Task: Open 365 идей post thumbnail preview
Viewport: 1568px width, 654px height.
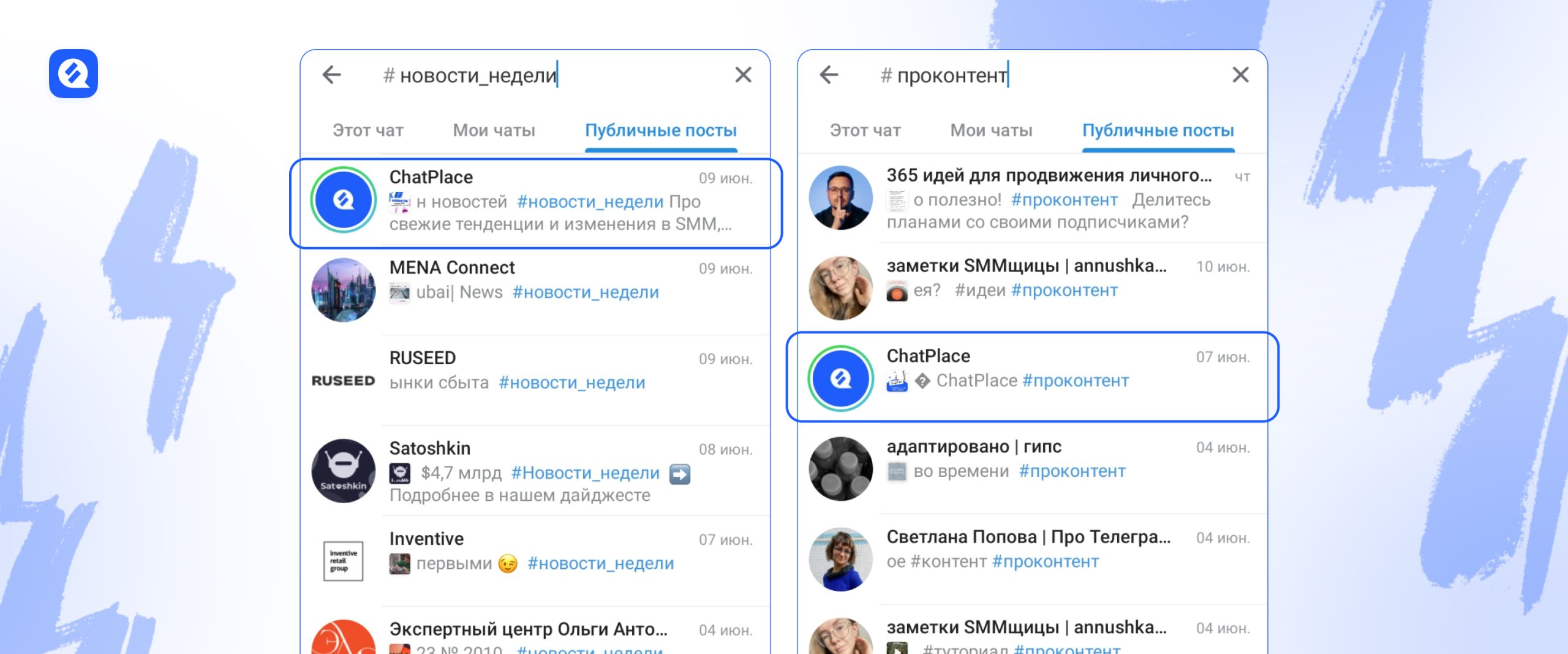Action: 897,200
